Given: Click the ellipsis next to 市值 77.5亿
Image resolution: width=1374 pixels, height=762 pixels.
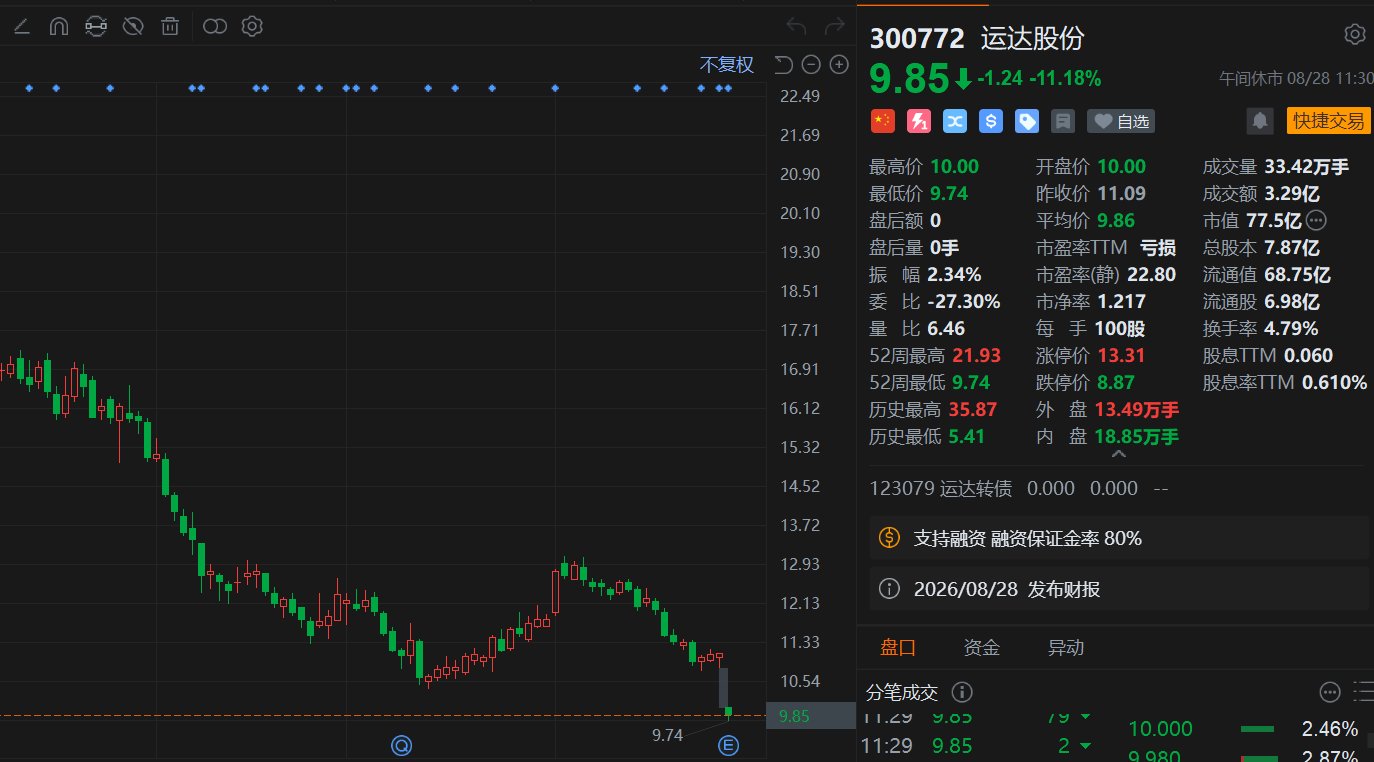Looking at the screenshot, I should 1316,220.
